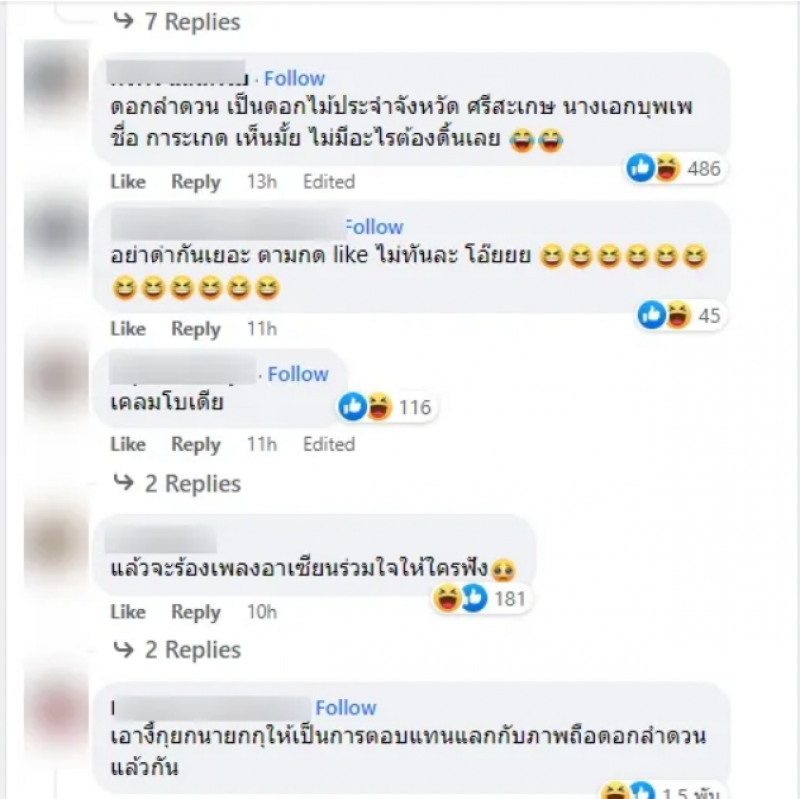Click the blurred avatar of the first commenter
Screen dimensions: 800x799
pyautogui.click(x=56, y=80)
